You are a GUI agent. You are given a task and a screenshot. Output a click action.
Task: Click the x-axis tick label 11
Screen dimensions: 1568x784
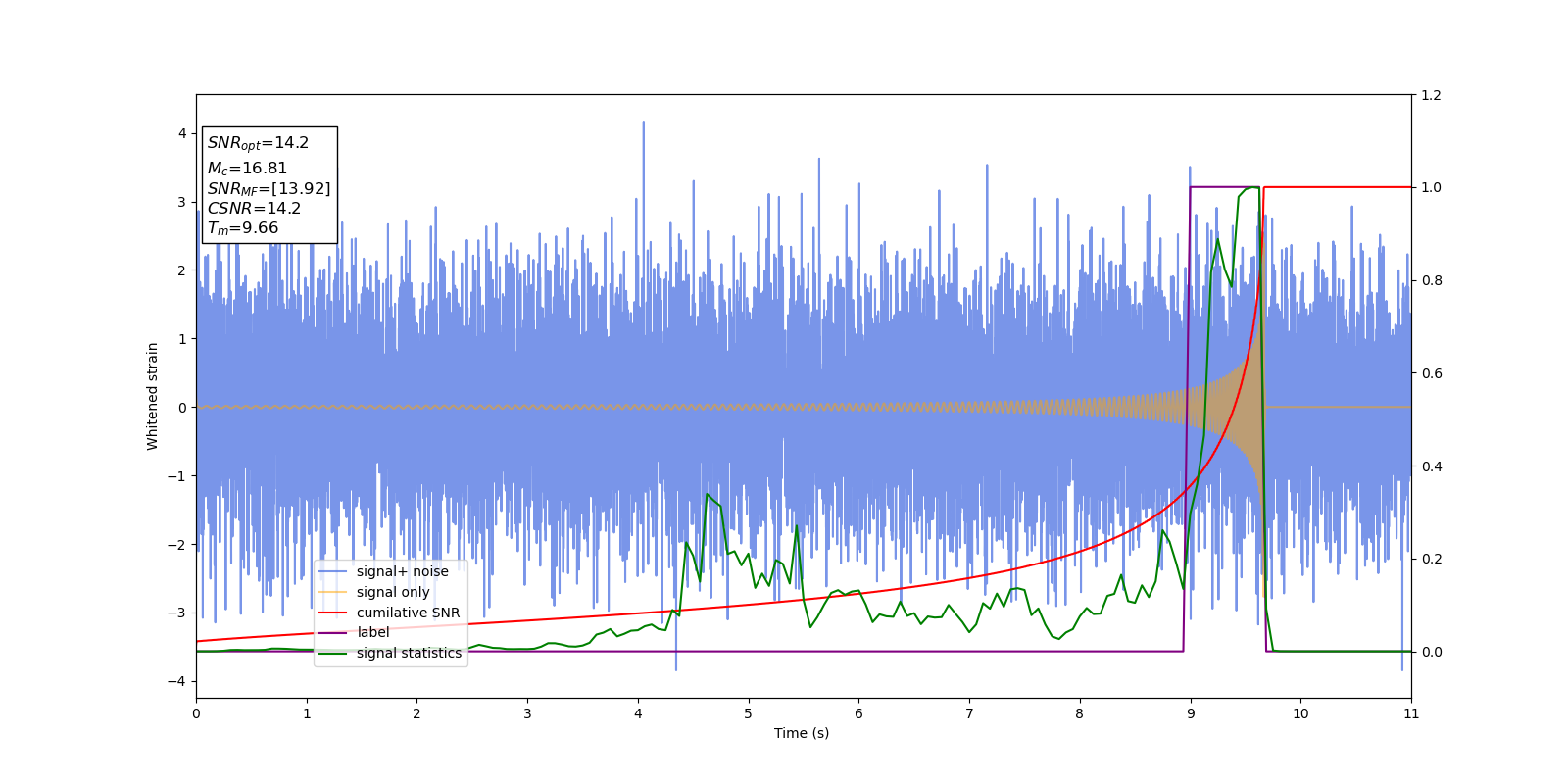tap(1411, 713)
